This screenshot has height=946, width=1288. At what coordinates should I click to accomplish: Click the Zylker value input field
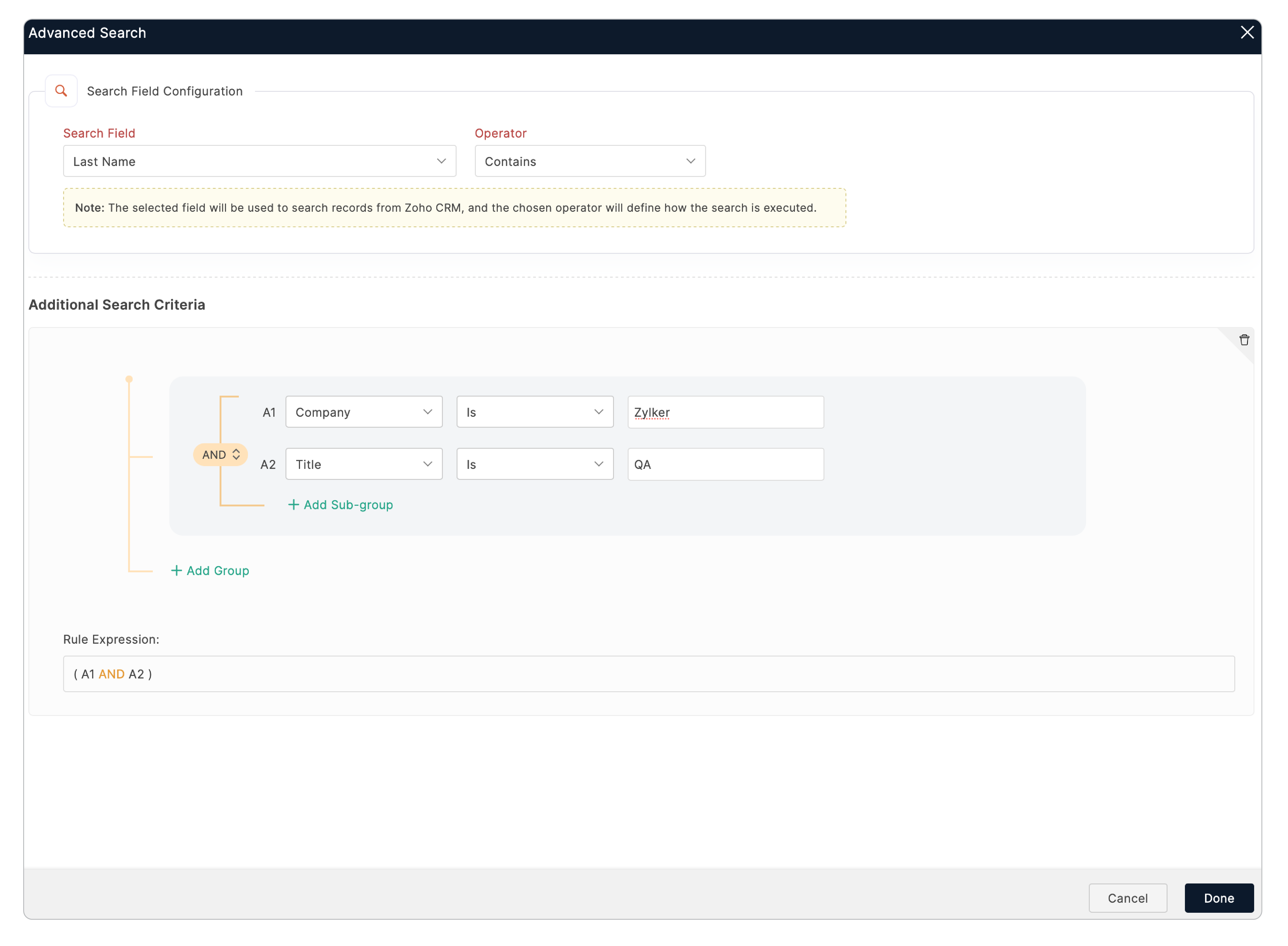click(725, 412)
